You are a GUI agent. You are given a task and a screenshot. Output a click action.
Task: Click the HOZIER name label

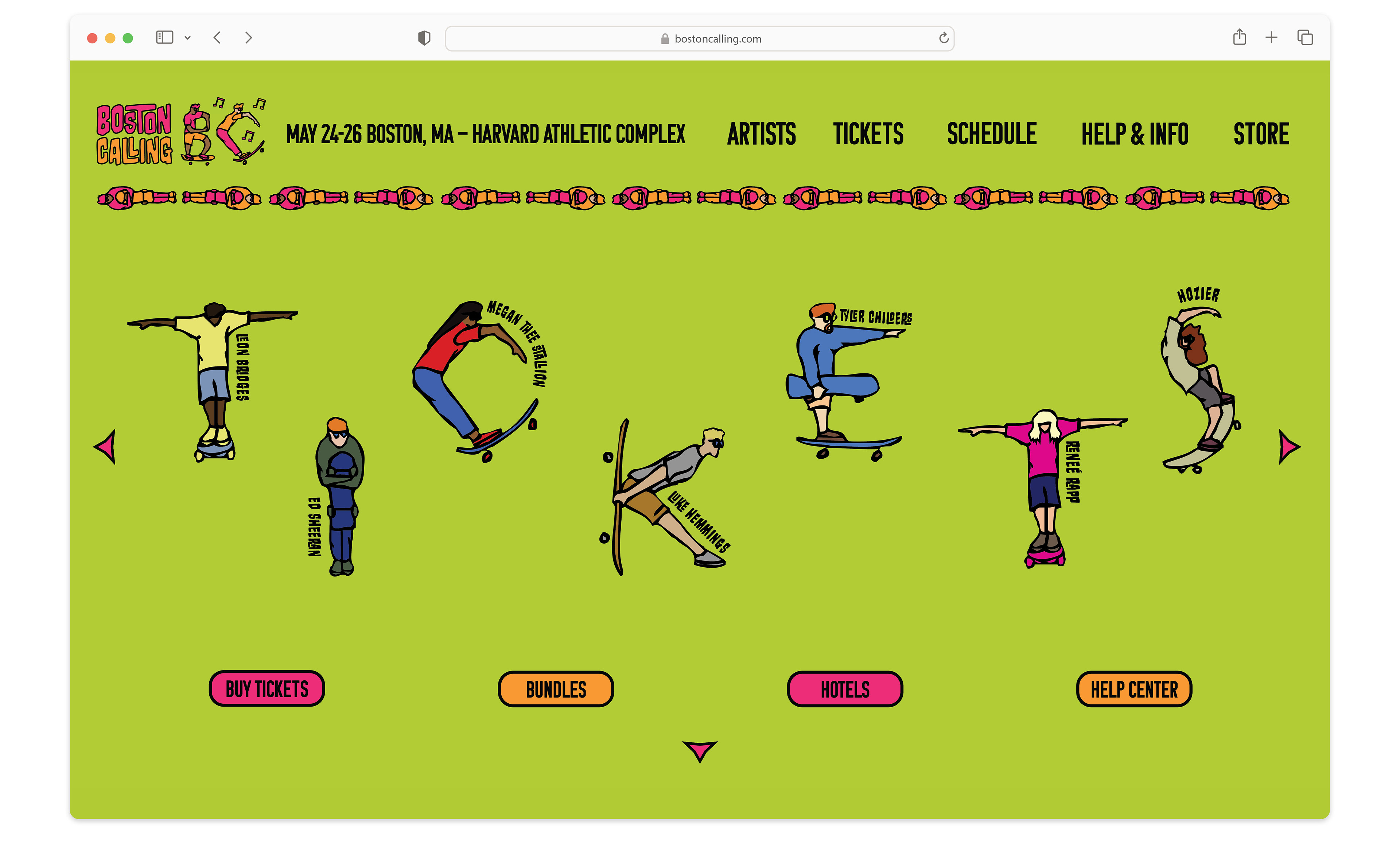tap(1198, 294)
